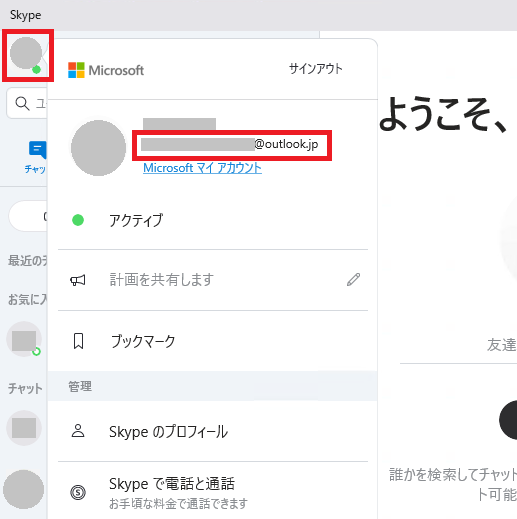Open the チャット tab icon in sidebar

pyautogui.click(x=37, y=150)
